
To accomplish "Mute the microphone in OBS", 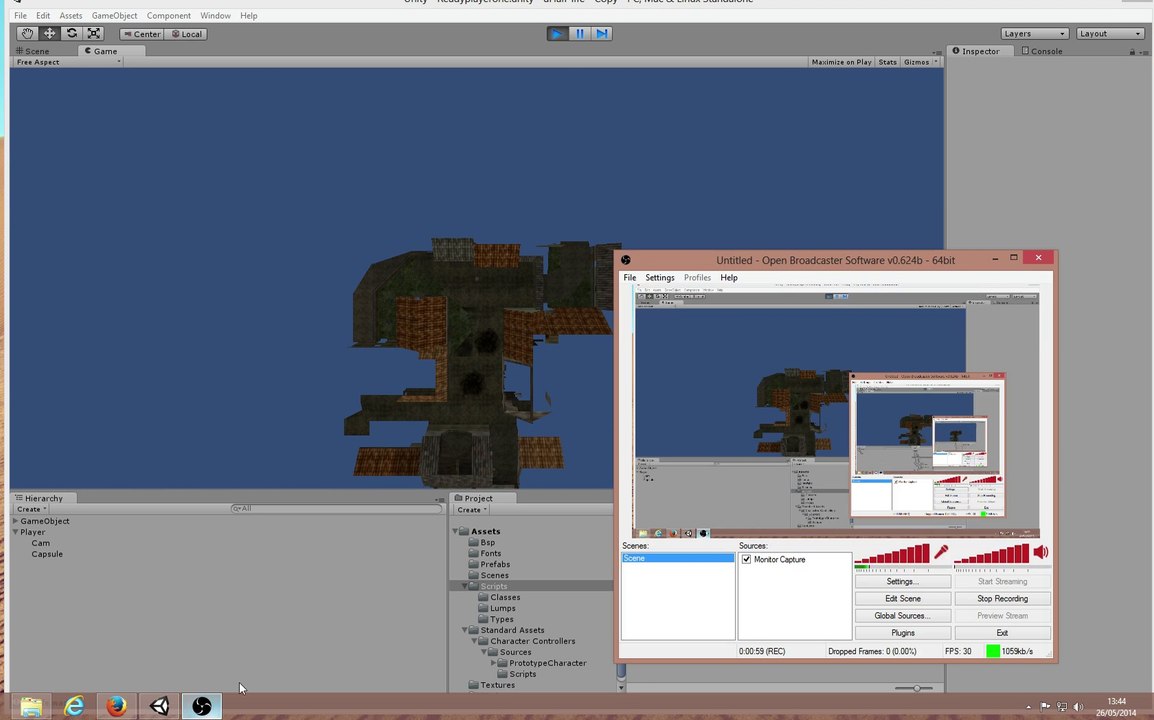I will [941, 552].
